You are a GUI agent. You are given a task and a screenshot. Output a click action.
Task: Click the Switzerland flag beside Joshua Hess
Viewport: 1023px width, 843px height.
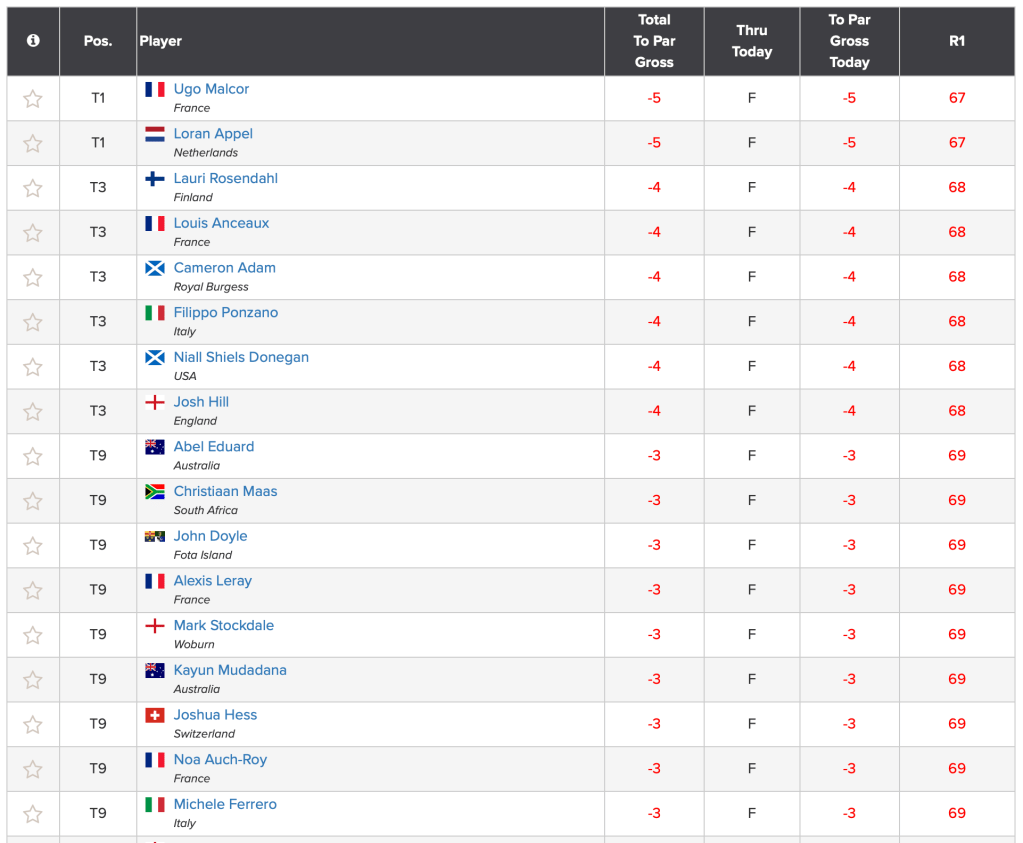[x=155, y=715]
